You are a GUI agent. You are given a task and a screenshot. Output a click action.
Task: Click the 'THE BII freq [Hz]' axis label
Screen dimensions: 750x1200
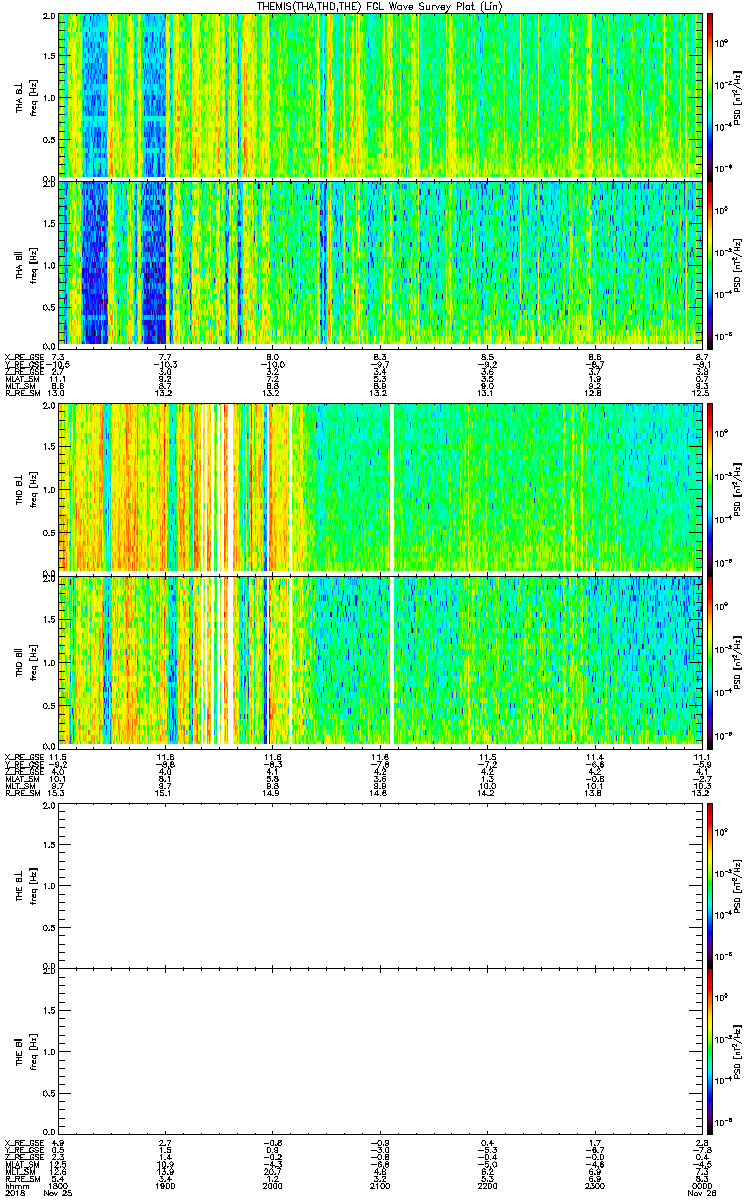25,1051
